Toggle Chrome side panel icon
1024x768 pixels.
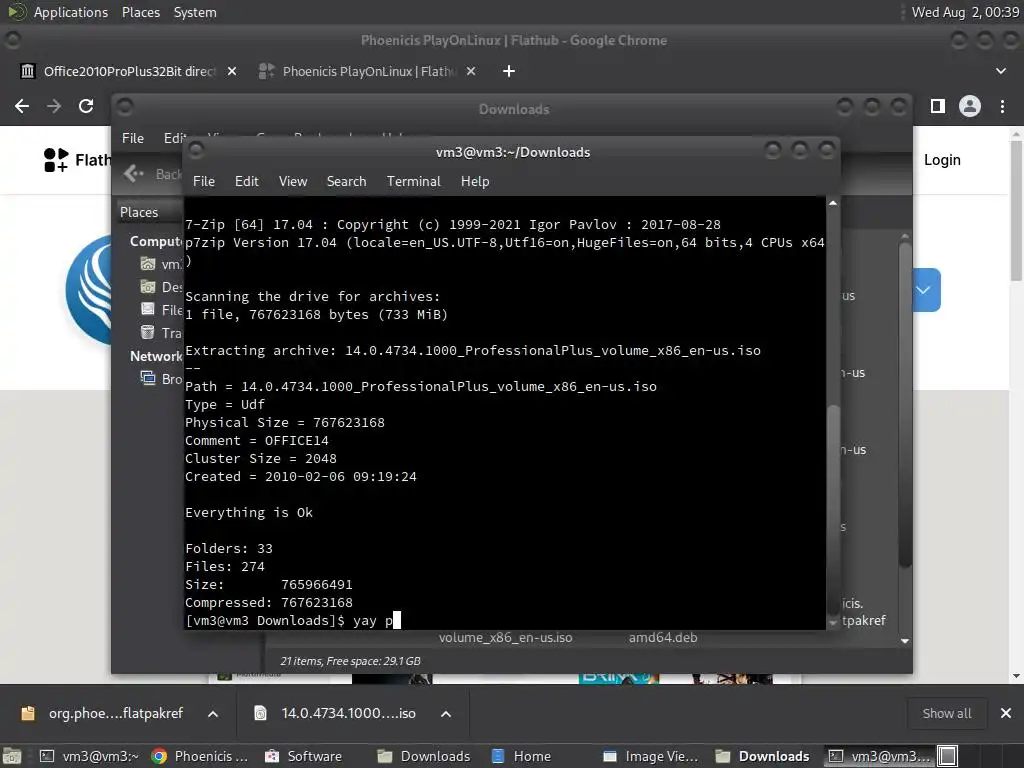coord(938,106)
